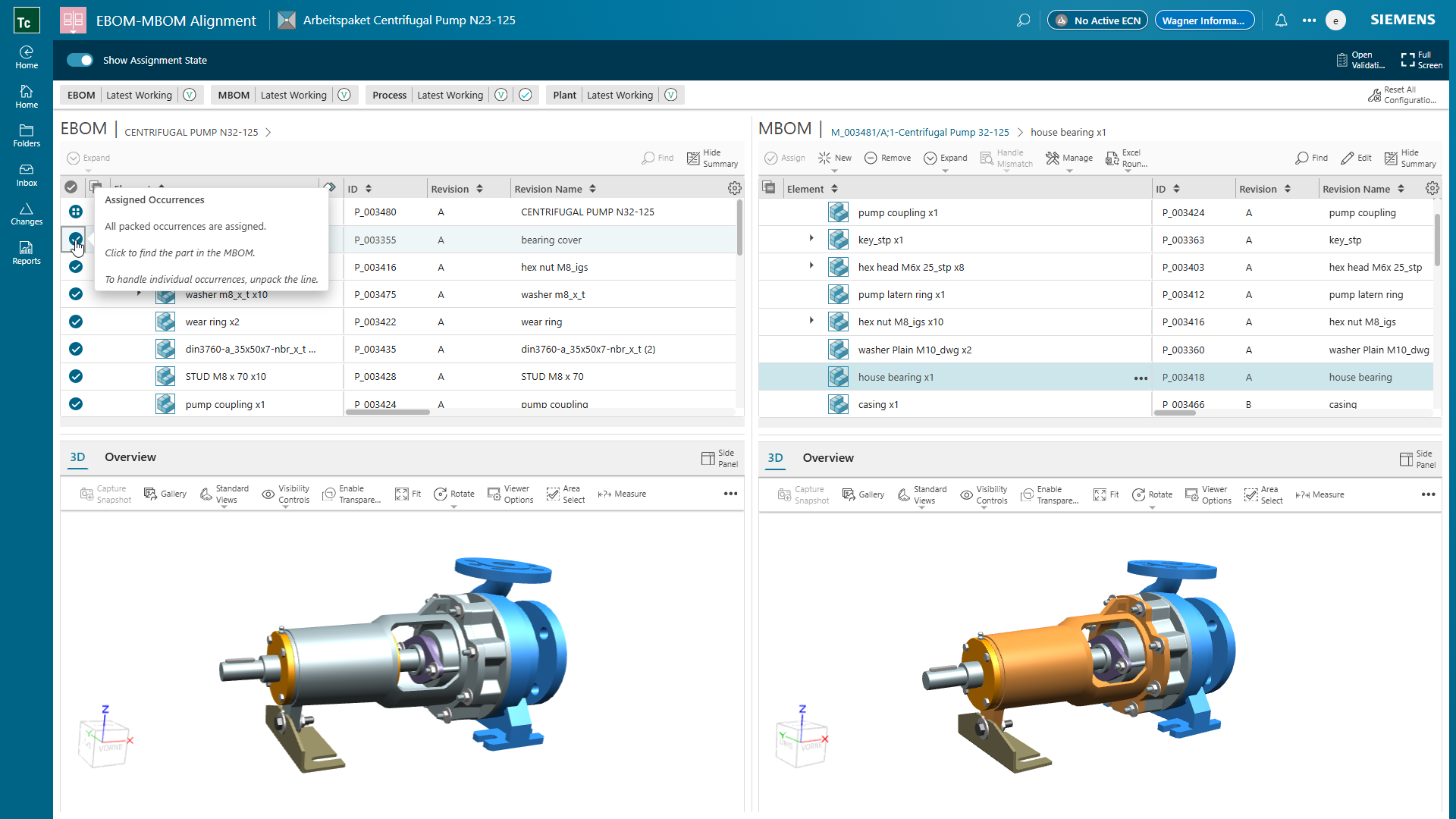
Task: Click the search magnifier in header
Action: tap(1023, 20)
